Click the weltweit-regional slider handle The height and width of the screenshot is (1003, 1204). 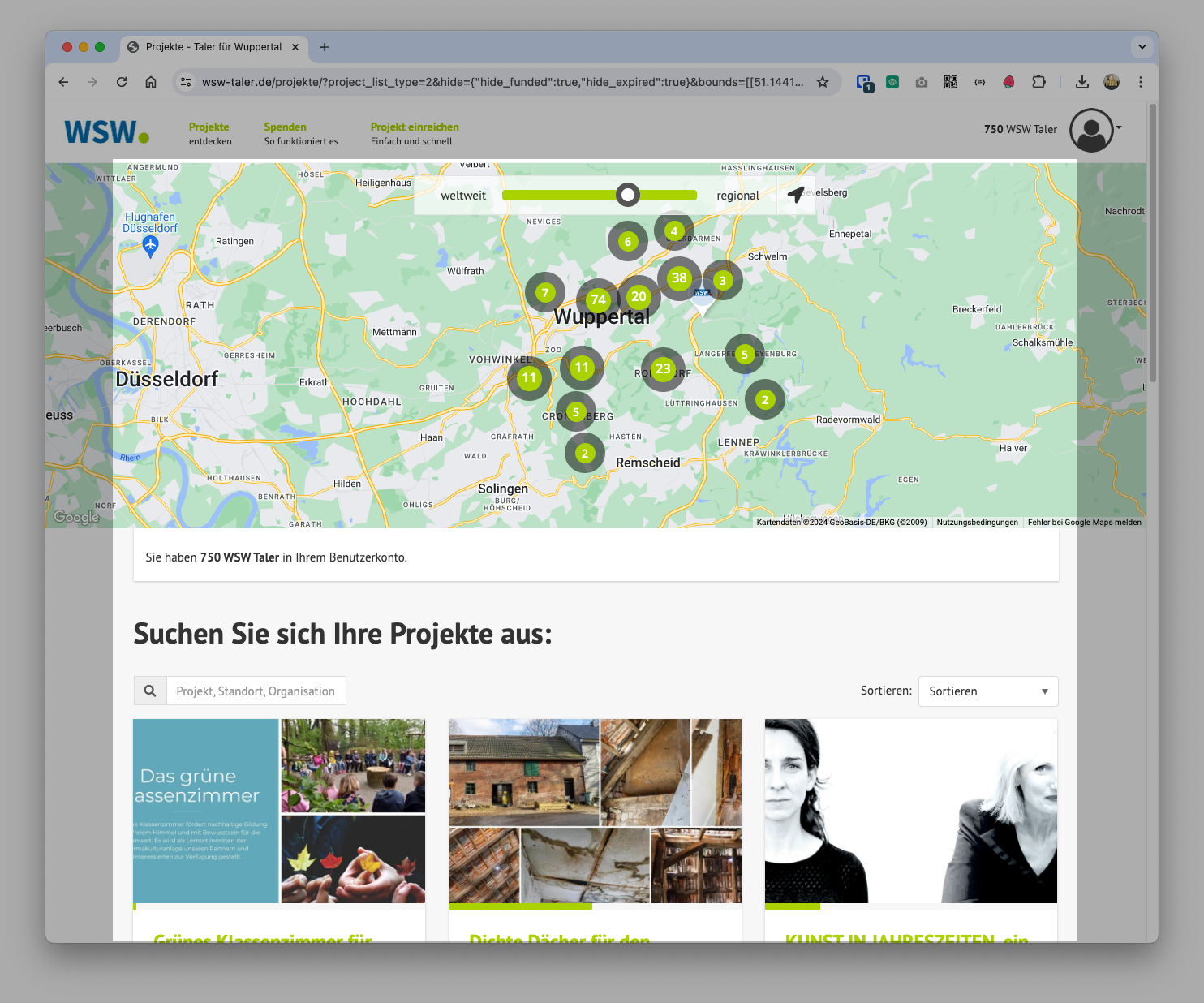tap(627, 195)
